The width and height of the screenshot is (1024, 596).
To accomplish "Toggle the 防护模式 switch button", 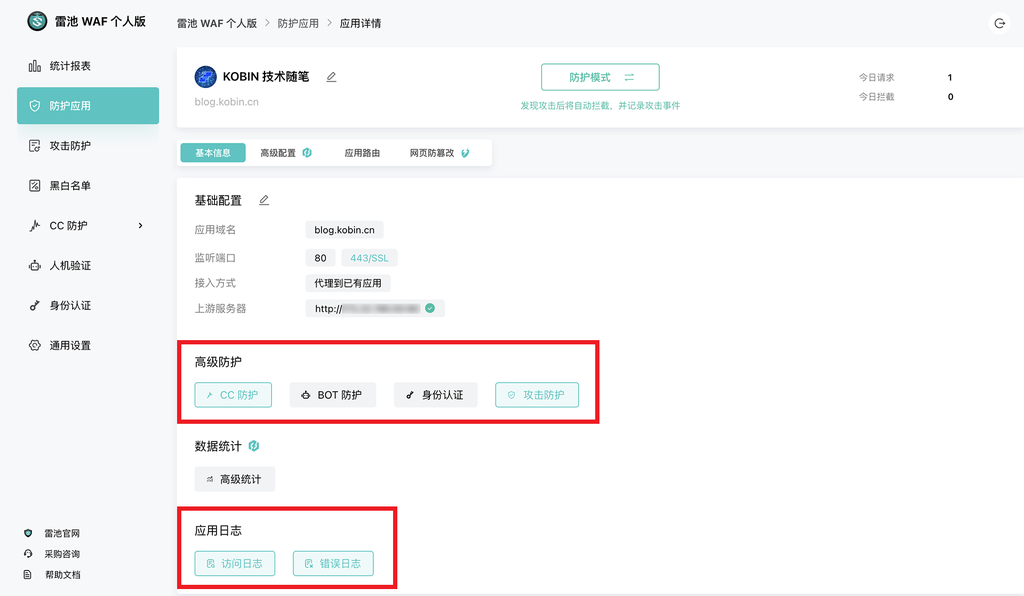I will [600, 76].
